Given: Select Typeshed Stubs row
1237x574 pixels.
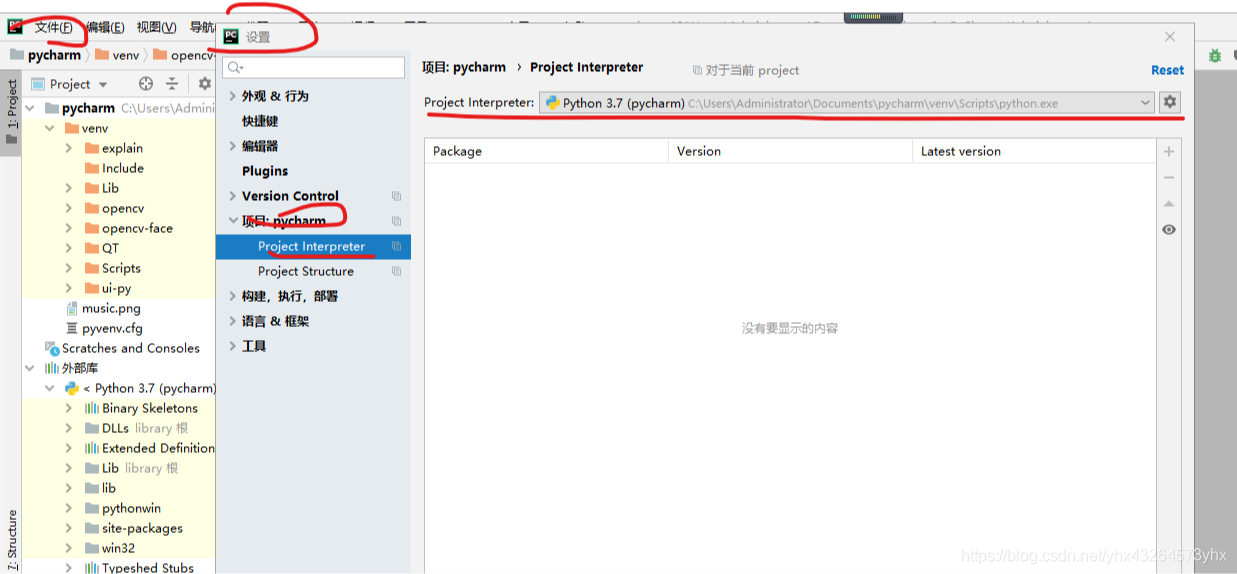Looking at the screenshot, I should tap(118, 567).
